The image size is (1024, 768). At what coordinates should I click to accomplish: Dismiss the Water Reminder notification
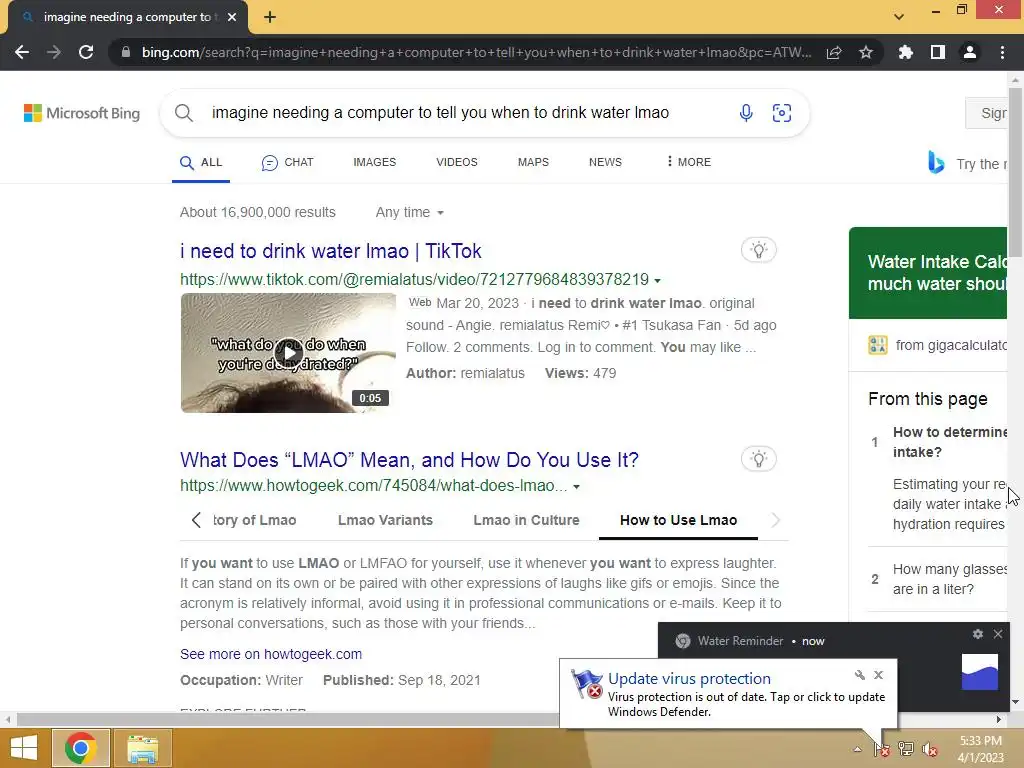click(x=998, y=634)
